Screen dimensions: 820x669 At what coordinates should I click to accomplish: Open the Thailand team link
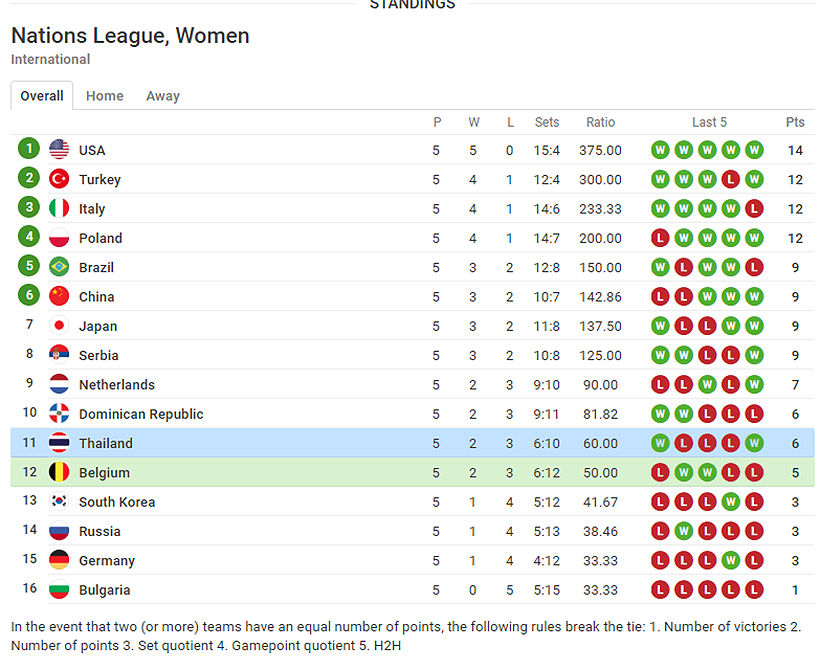106,443
